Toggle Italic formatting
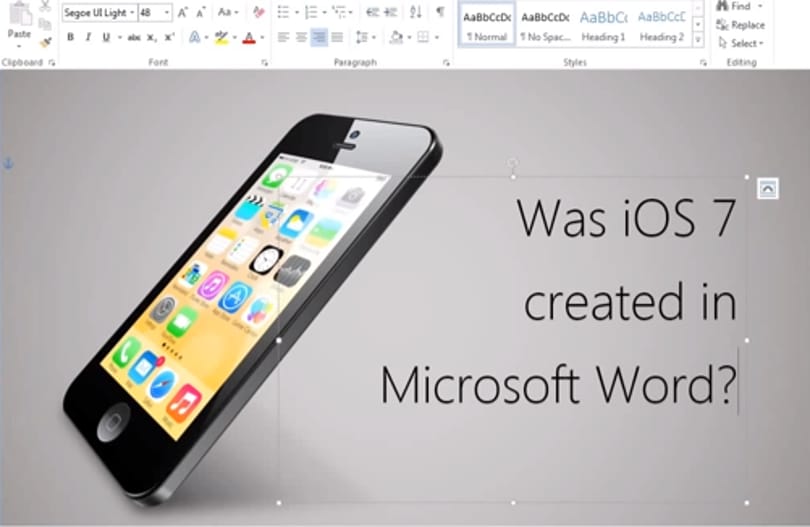The width and height of the screenshot is (810, 527). coord(88,37)
